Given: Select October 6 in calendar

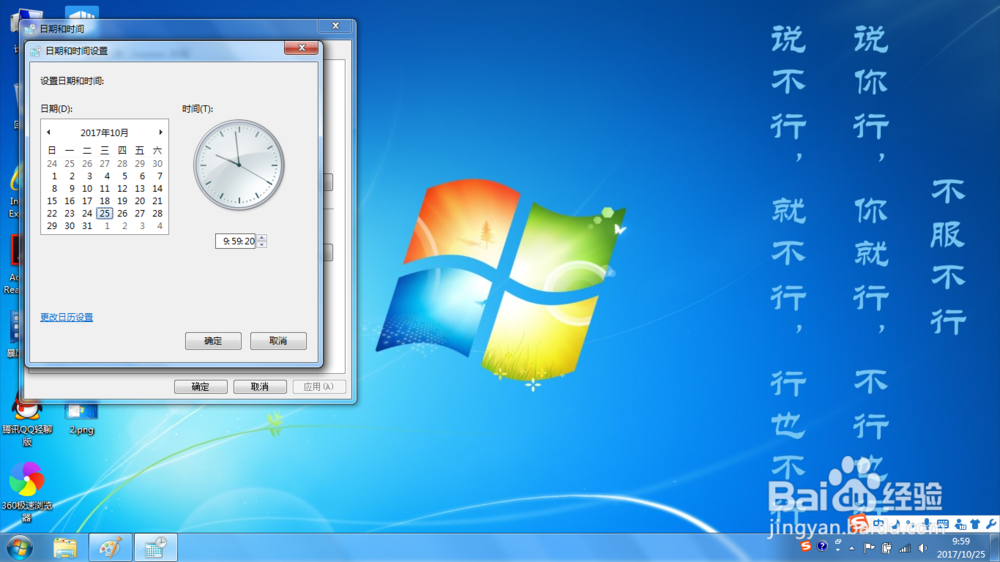Looking at the screenshot, I should point(140,176).
